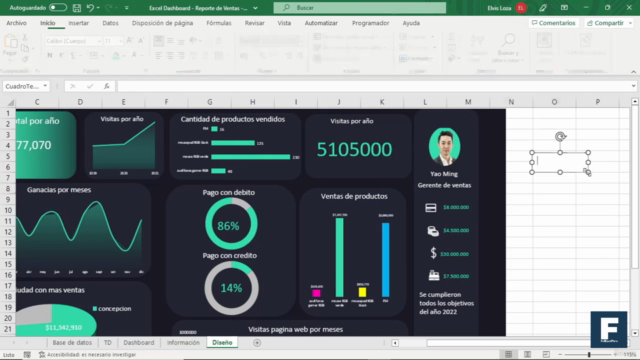The height and width of the screenshot is (360, 640).
Task: Click the AutoSum sigma icon
Action: [x=451, y=37]
